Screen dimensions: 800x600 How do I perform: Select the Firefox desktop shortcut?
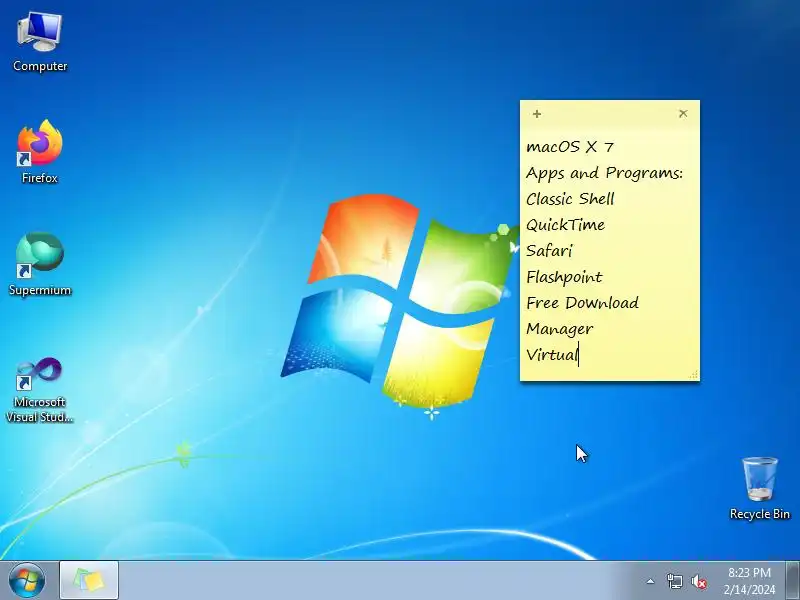40,152
